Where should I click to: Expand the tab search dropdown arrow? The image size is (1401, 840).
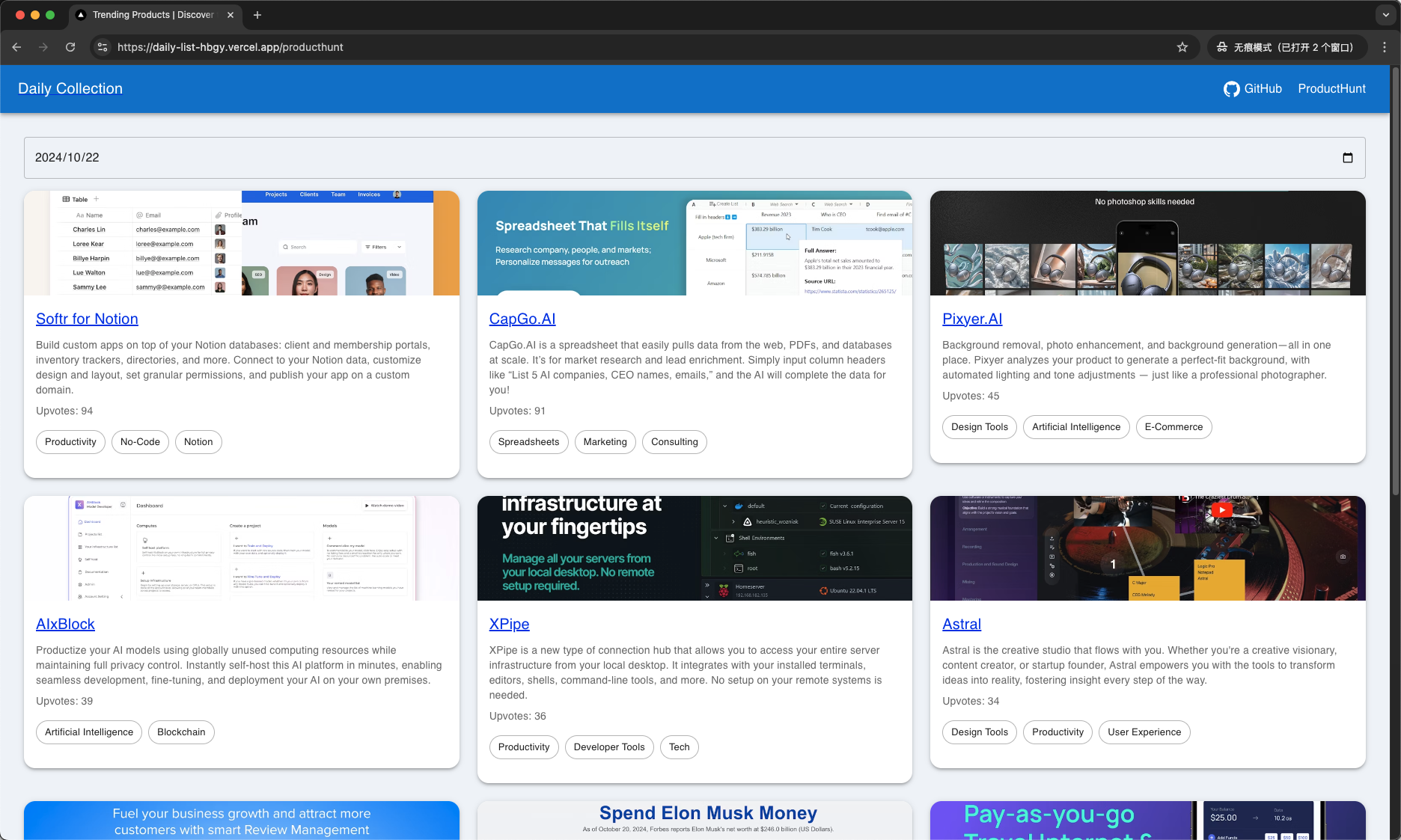click(1385, 15)
